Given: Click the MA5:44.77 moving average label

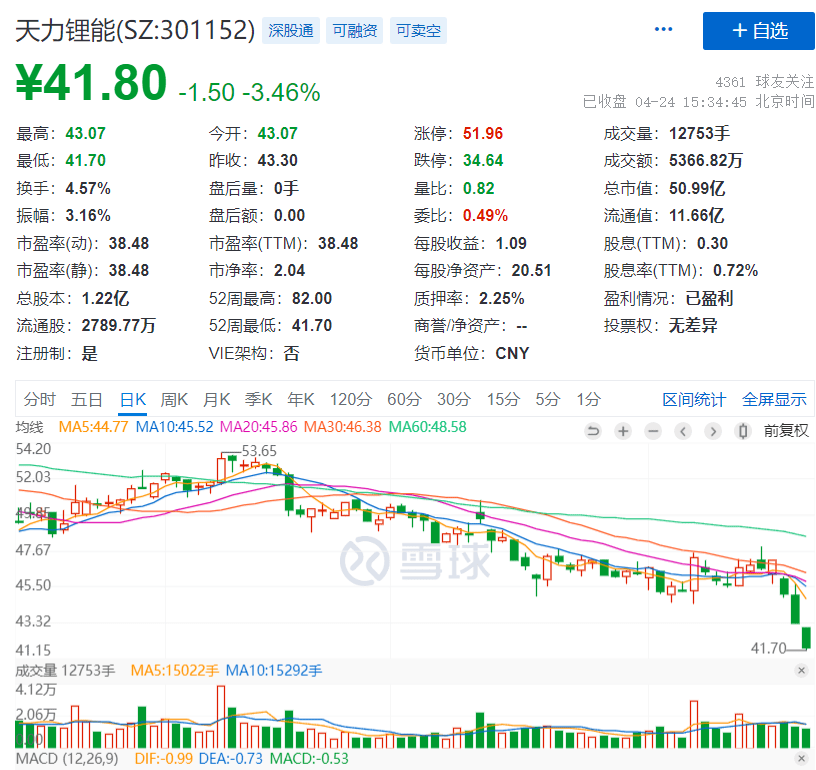Looking at the screenshot, I should coord(93,427).
